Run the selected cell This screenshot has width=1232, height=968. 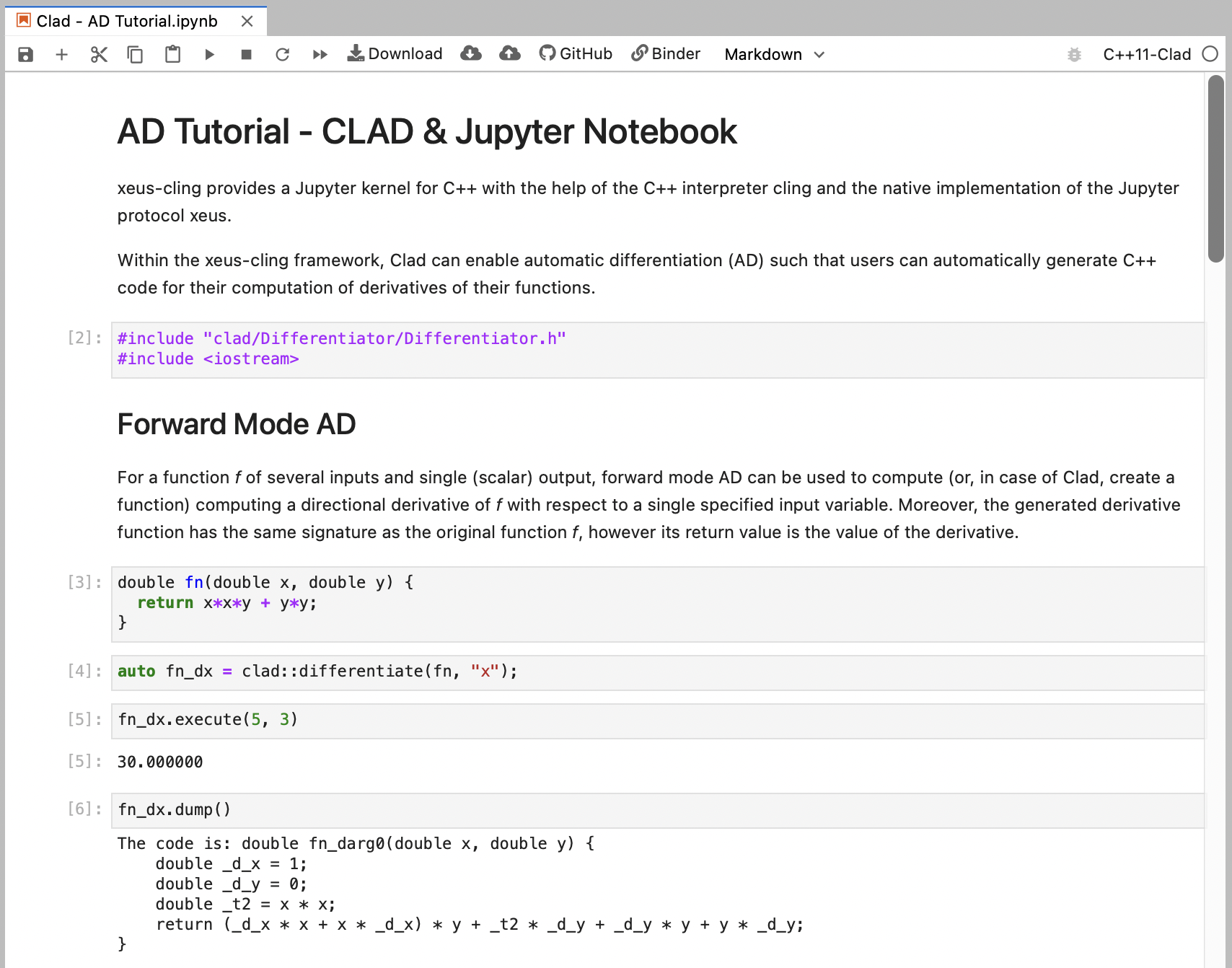[209, 55]
